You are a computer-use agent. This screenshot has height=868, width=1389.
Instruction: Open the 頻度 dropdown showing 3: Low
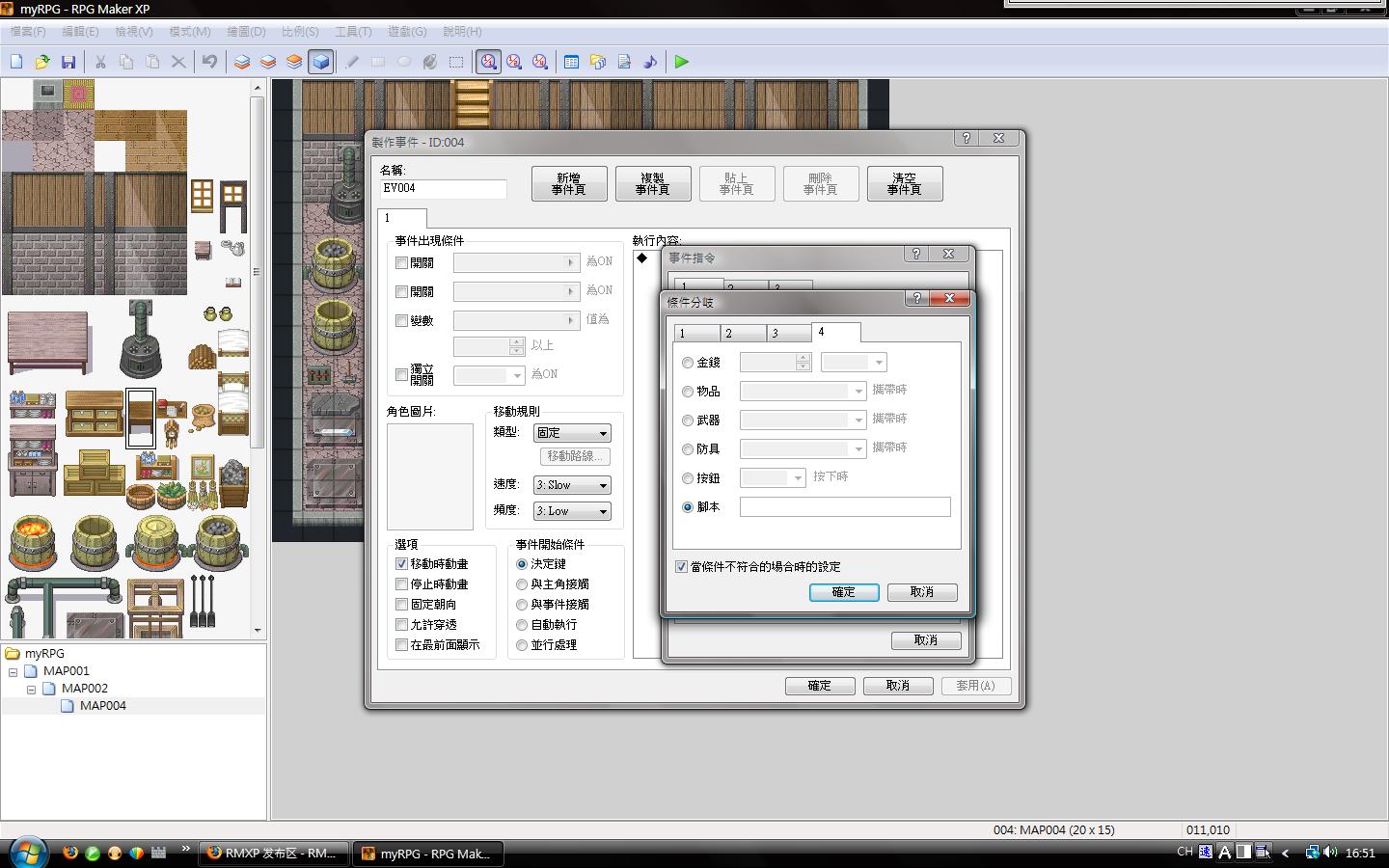coord(572,511)
